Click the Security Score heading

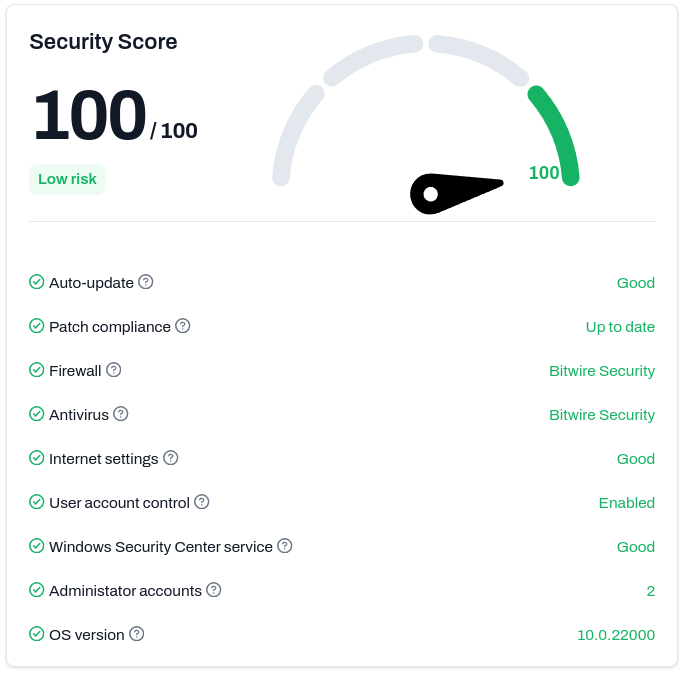pyautogui.click(x=103, y=42)
